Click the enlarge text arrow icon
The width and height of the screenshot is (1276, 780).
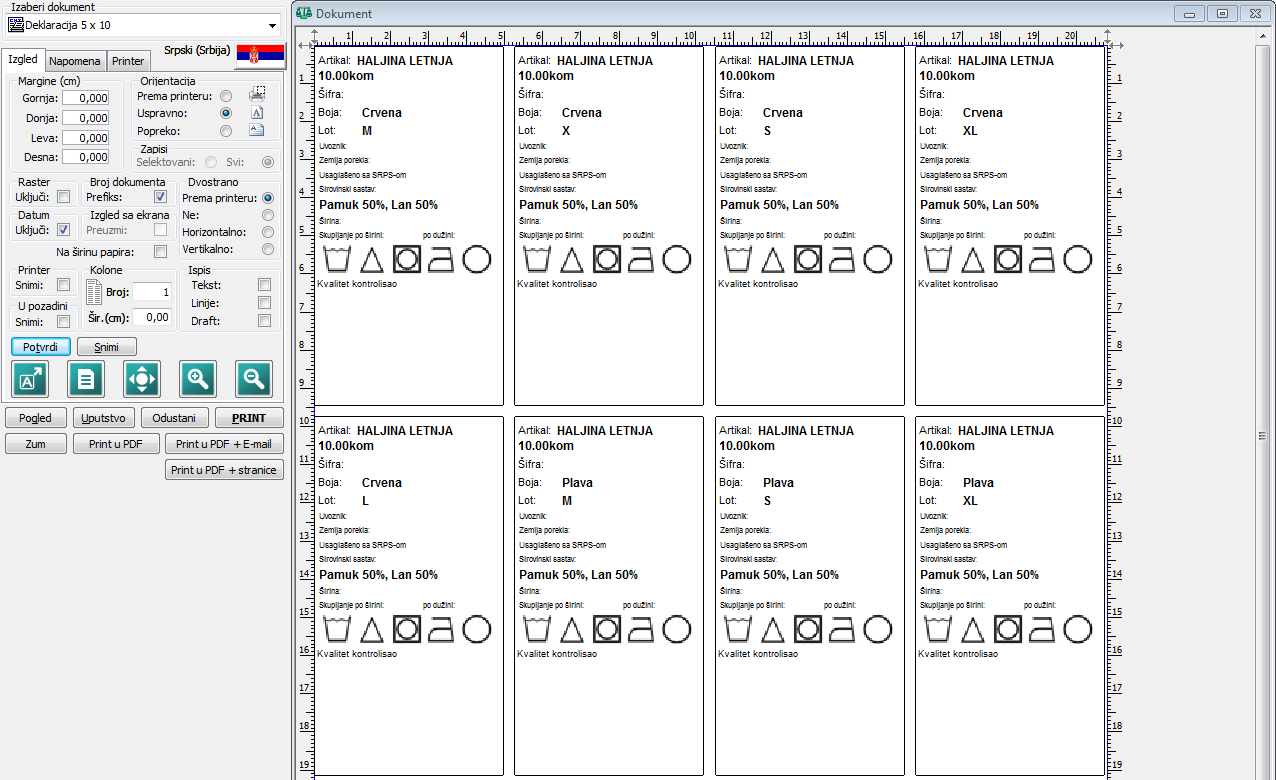tap(30, 379)
